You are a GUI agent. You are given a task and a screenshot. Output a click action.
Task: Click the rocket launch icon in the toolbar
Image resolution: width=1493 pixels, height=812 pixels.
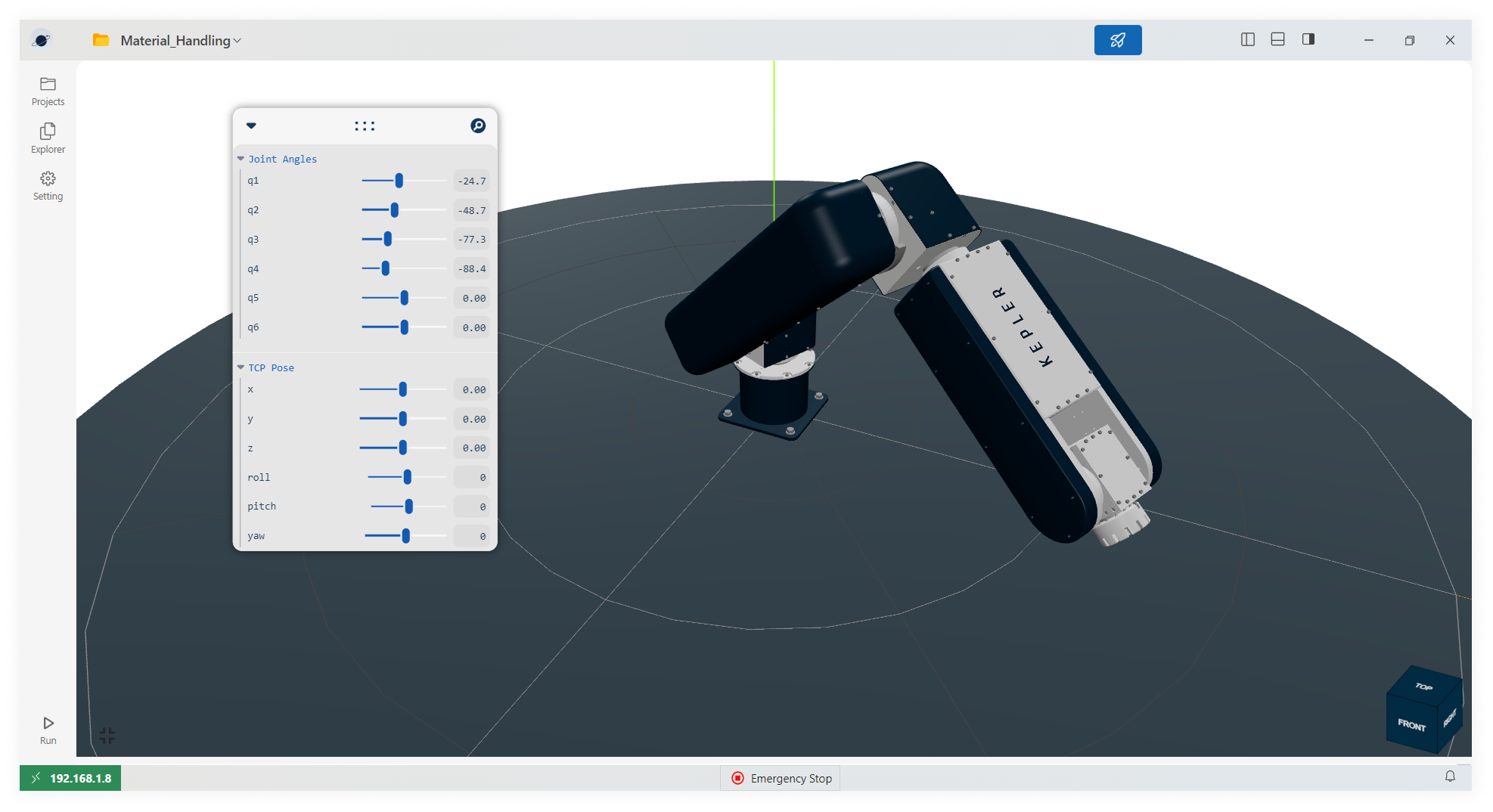click(1118, 39)
